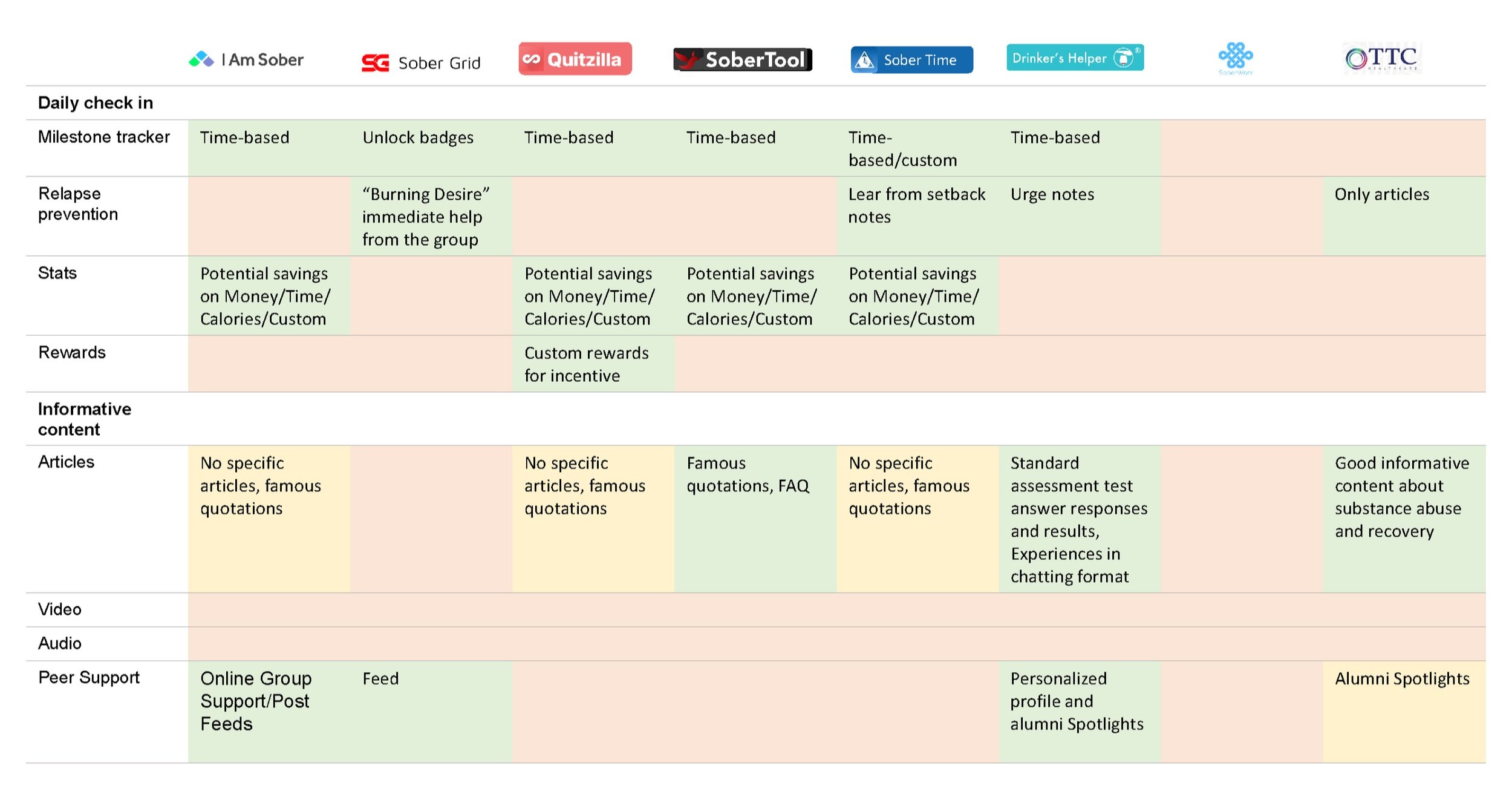This screenshot has width=1512, height=806.
Task: Select the Famous quotations, FAQ cell
Action: 755,519
